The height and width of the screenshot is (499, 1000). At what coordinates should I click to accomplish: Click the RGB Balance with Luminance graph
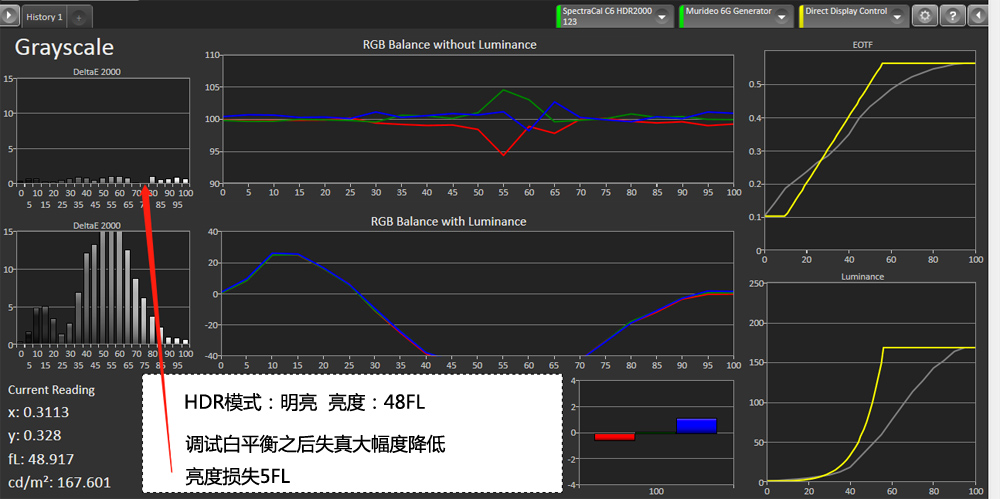478,294
